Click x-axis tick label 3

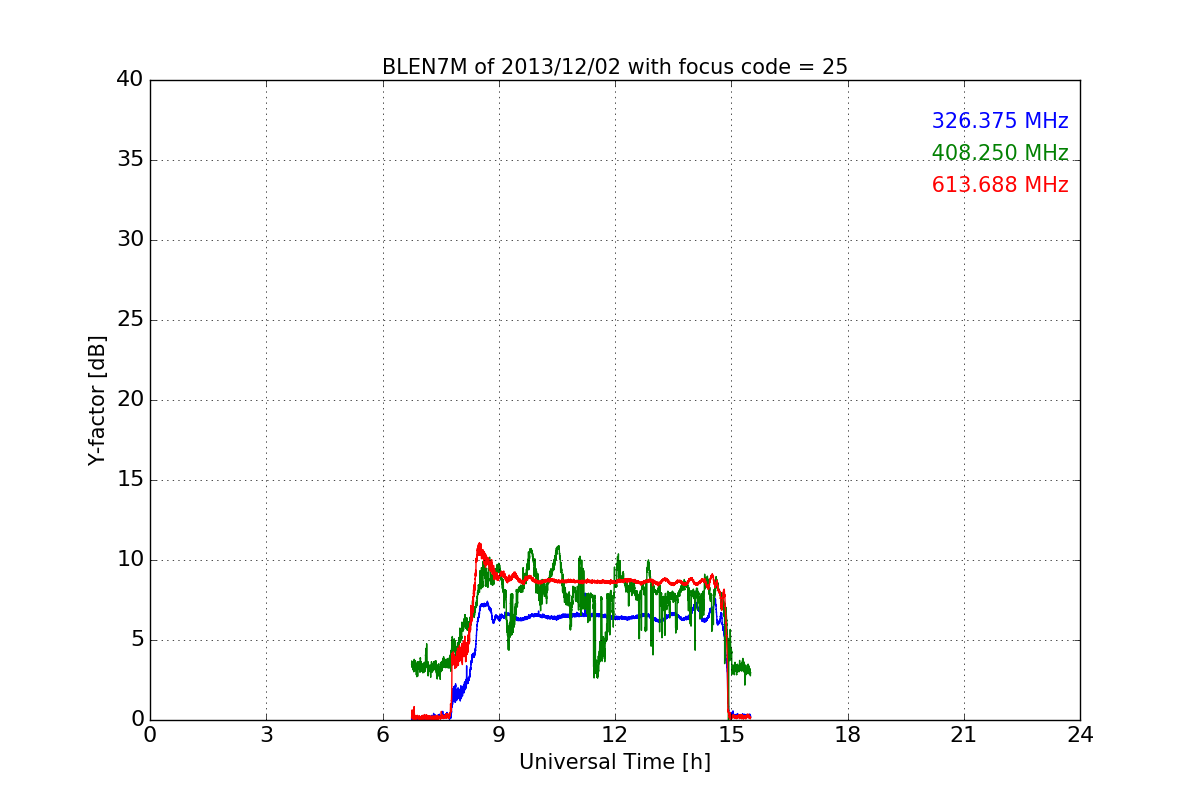pos(266,734)
